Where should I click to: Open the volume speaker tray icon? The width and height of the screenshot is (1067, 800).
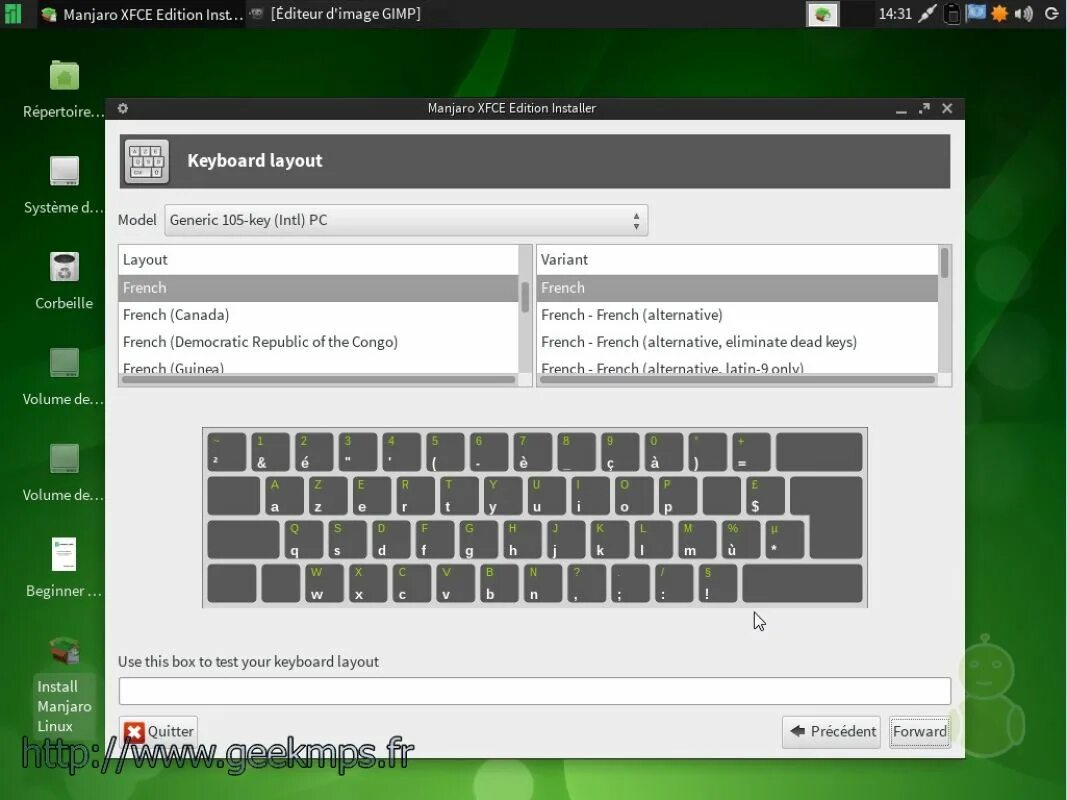(1023, 14)
